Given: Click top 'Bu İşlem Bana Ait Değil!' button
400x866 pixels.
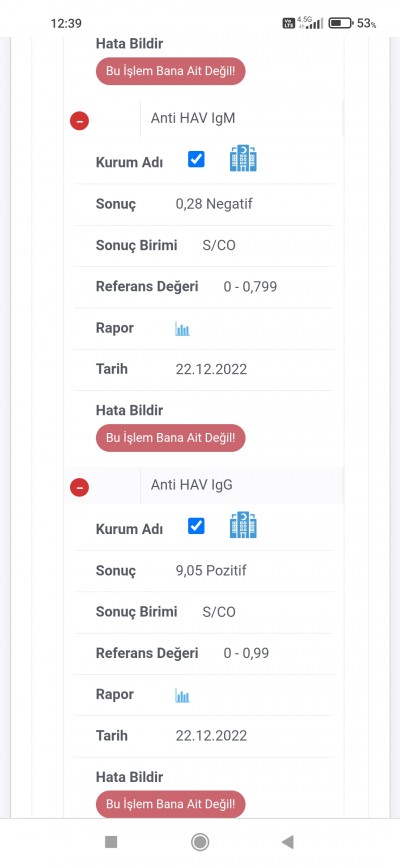Looking at the screenshot, I should point(171,71).
